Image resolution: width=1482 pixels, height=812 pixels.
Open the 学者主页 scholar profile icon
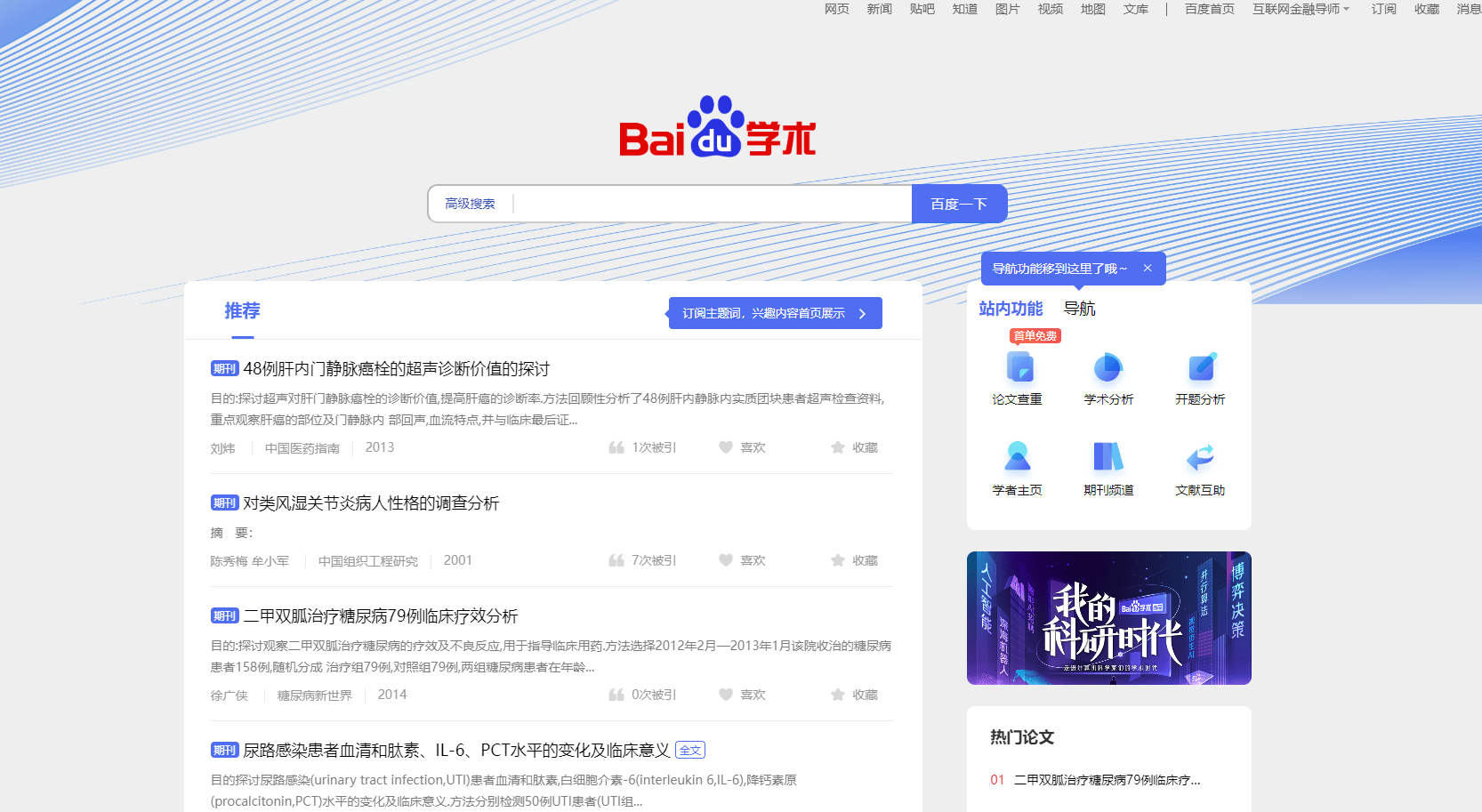pos(1018,457)
